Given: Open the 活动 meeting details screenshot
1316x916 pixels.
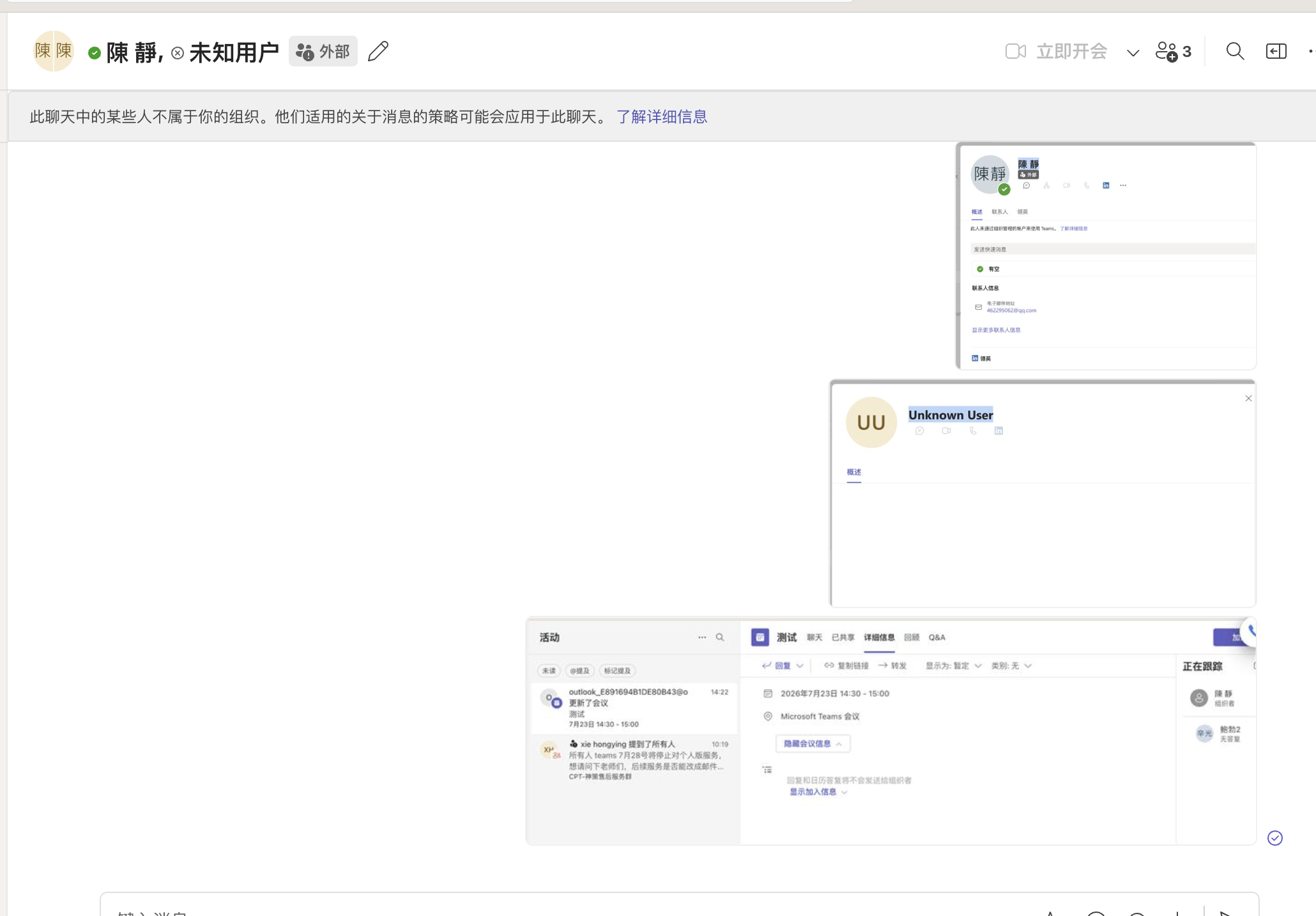Looking at the screenshot, I should 891,731.
